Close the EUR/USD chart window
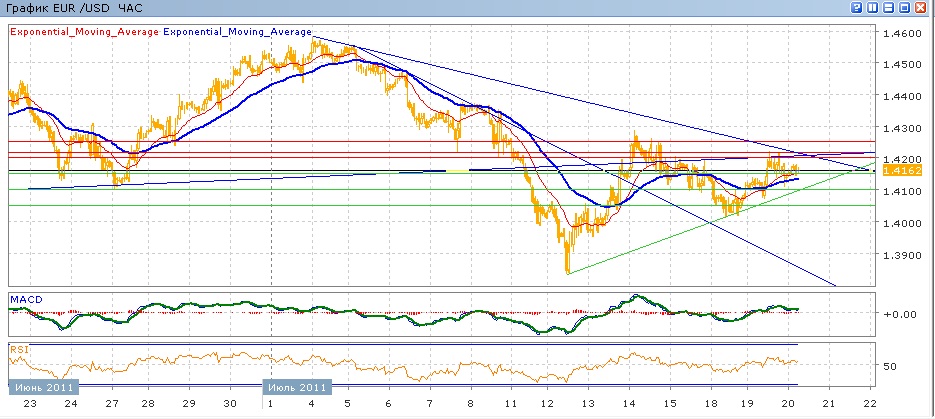 pos(920,7)
